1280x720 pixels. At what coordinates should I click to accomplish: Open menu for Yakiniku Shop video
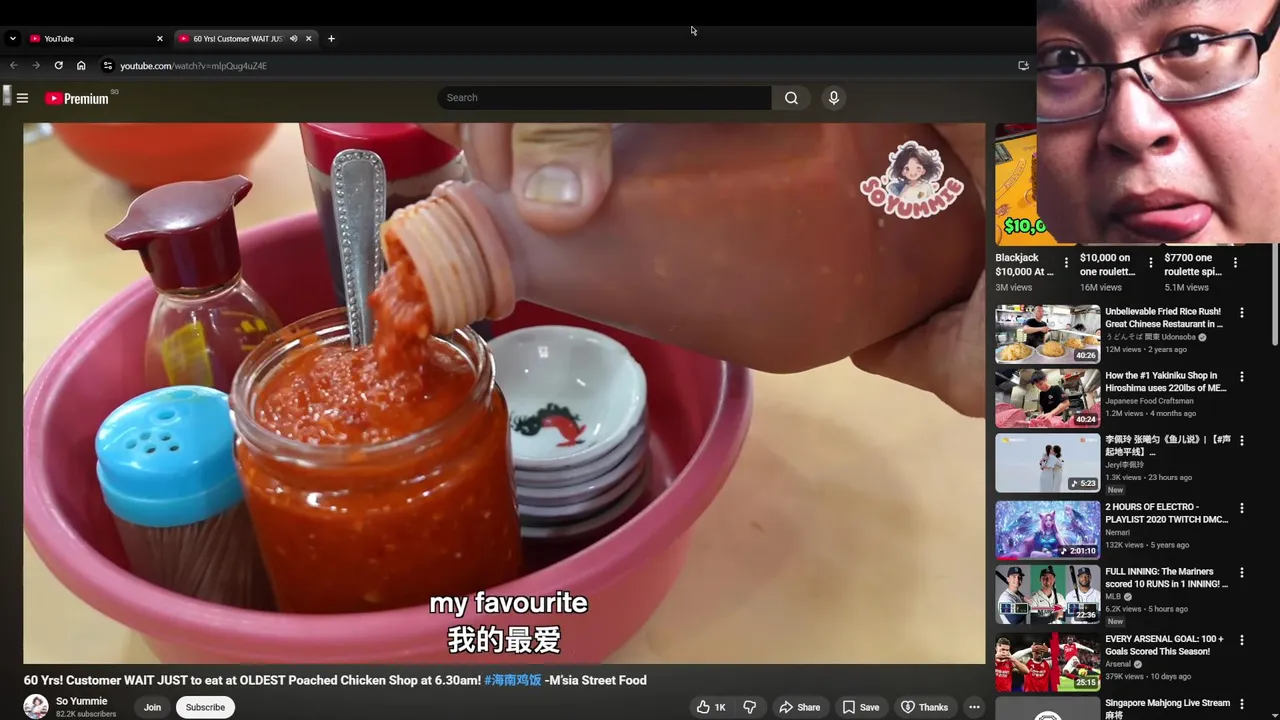coord(1242,377)
